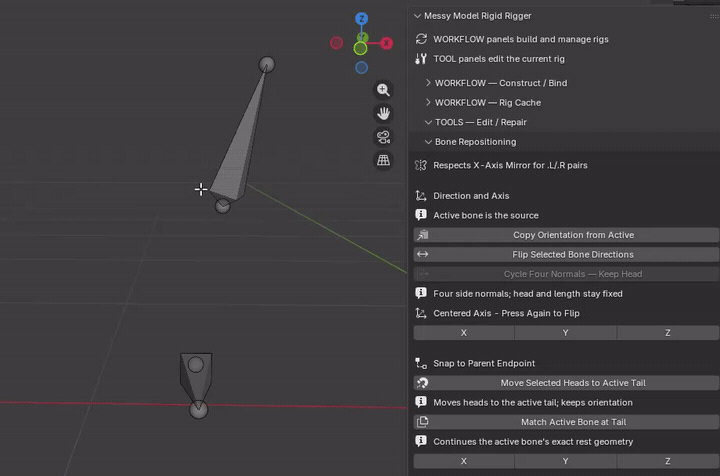This screenshot has width=720, height=476.
Task: Click the Direction and Axis icon
Action: click(x=421, y=196)
